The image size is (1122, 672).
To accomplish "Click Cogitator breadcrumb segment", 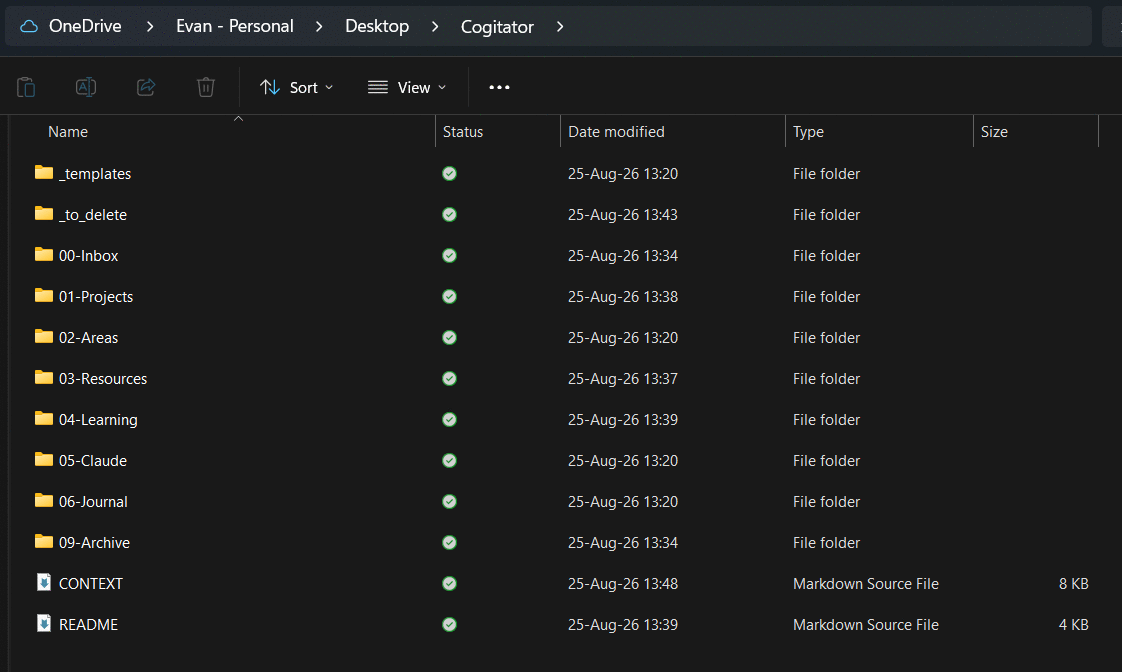I will pos(497,26).
